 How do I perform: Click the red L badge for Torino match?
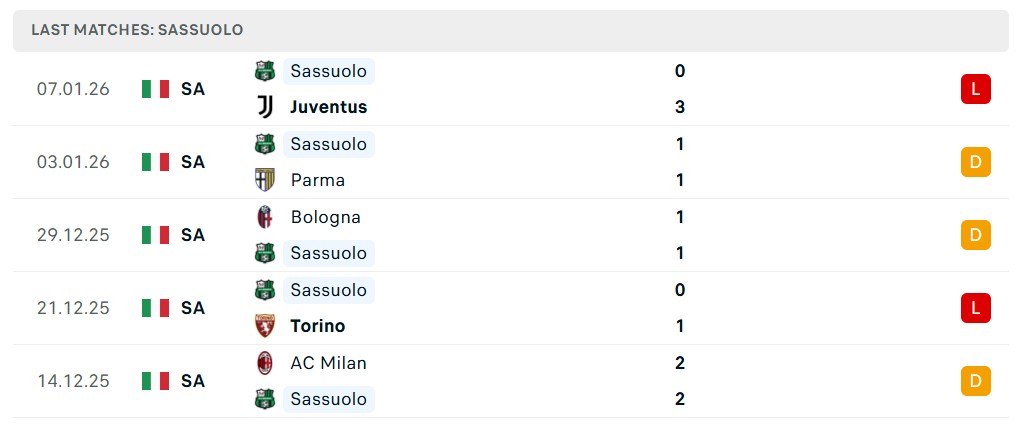coord(975,308)
